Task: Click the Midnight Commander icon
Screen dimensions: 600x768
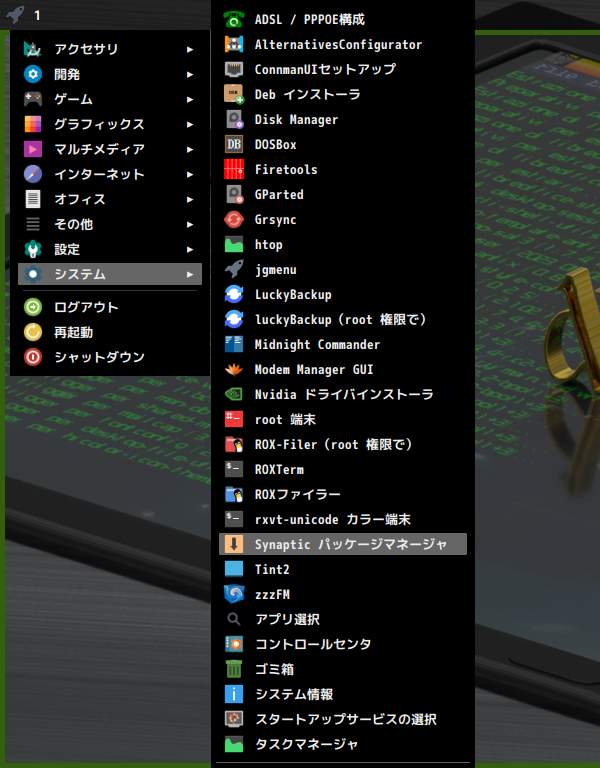Action: (234, 344)
